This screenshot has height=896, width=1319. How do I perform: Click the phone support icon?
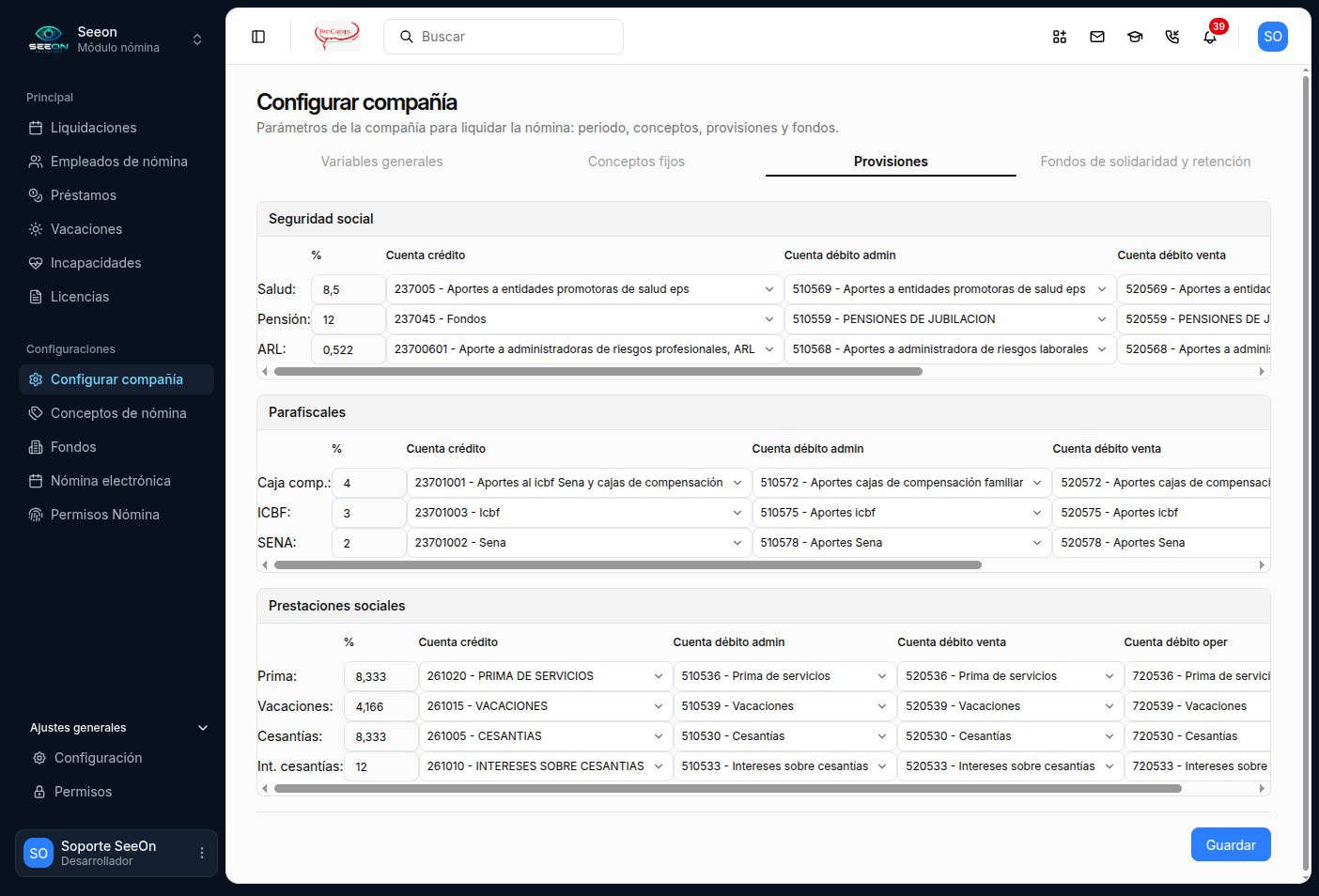[1172, 37]
